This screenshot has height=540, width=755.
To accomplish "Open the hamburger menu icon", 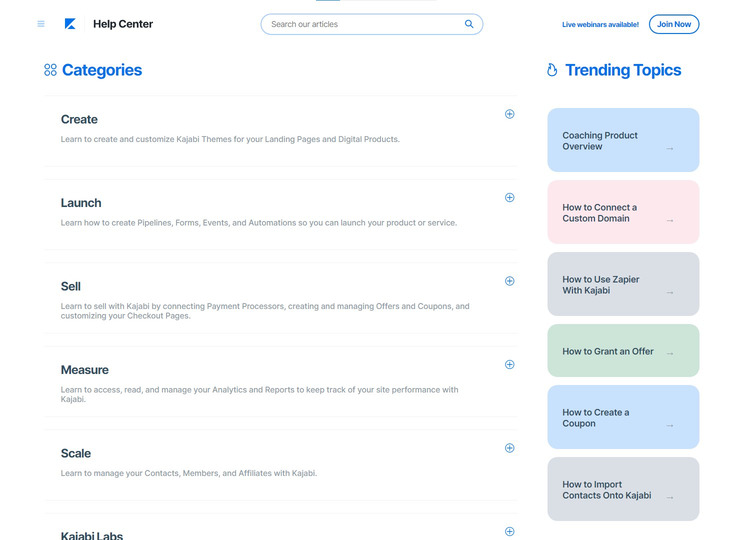I will pyautogui.click(x=41, y=24).
